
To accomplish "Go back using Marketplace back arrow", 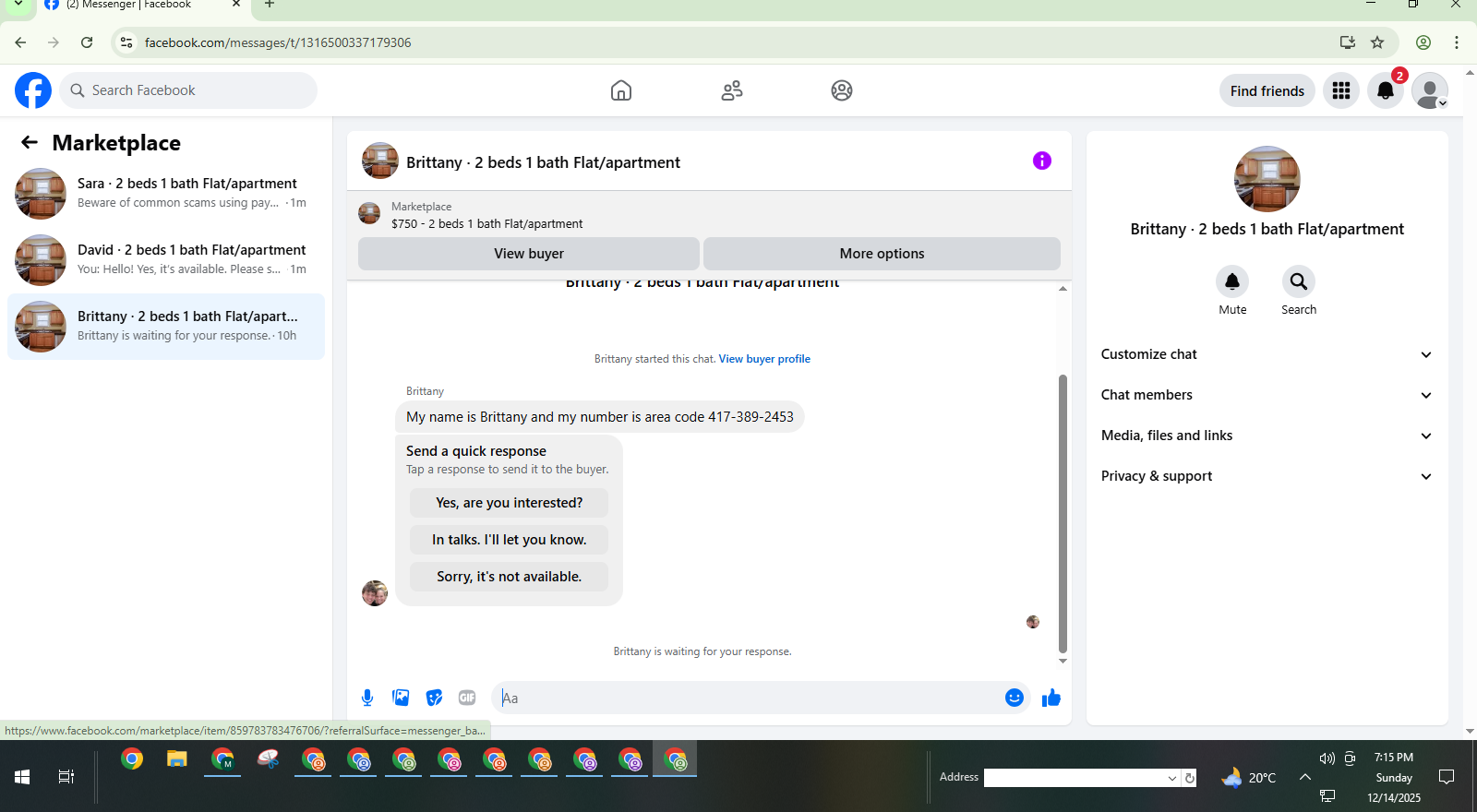I will (x=30, y=142).
